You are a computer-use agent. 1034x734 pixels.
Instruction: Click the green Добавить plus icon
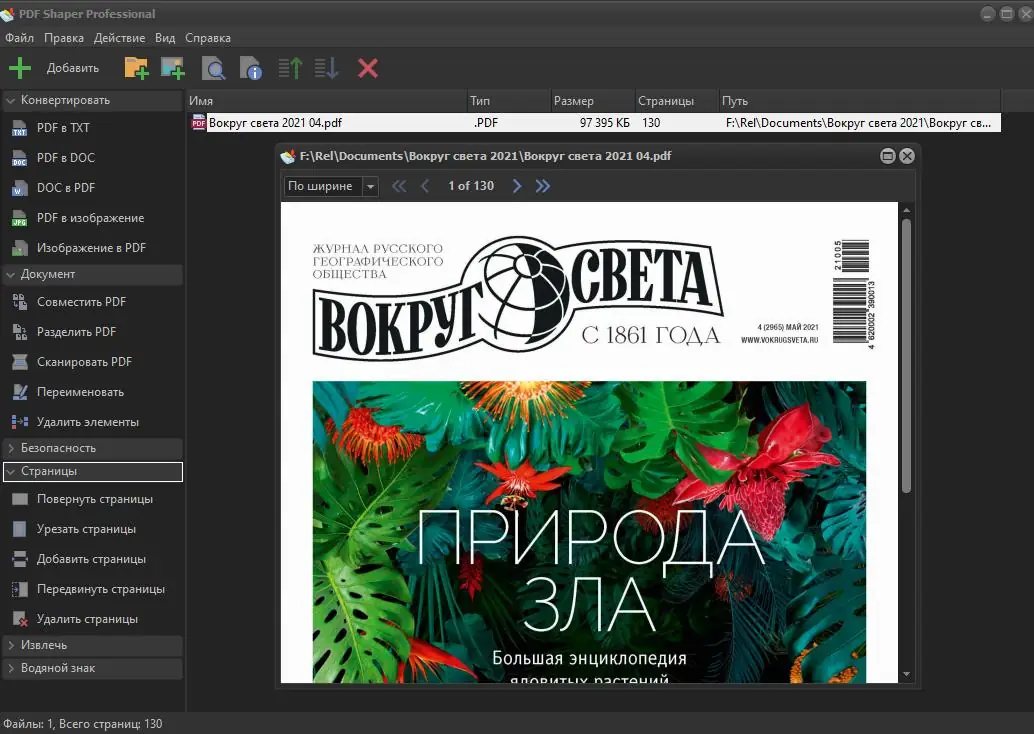[x=19, y=67]
